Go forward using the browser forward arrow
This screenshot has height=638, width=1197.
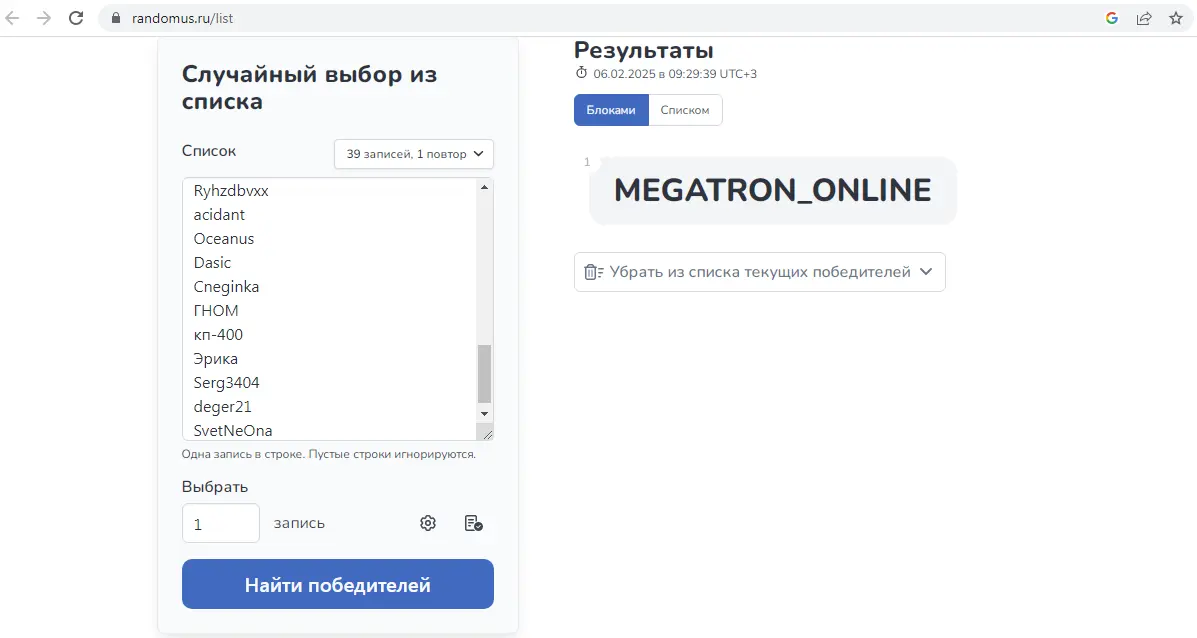tap(44, 18)
